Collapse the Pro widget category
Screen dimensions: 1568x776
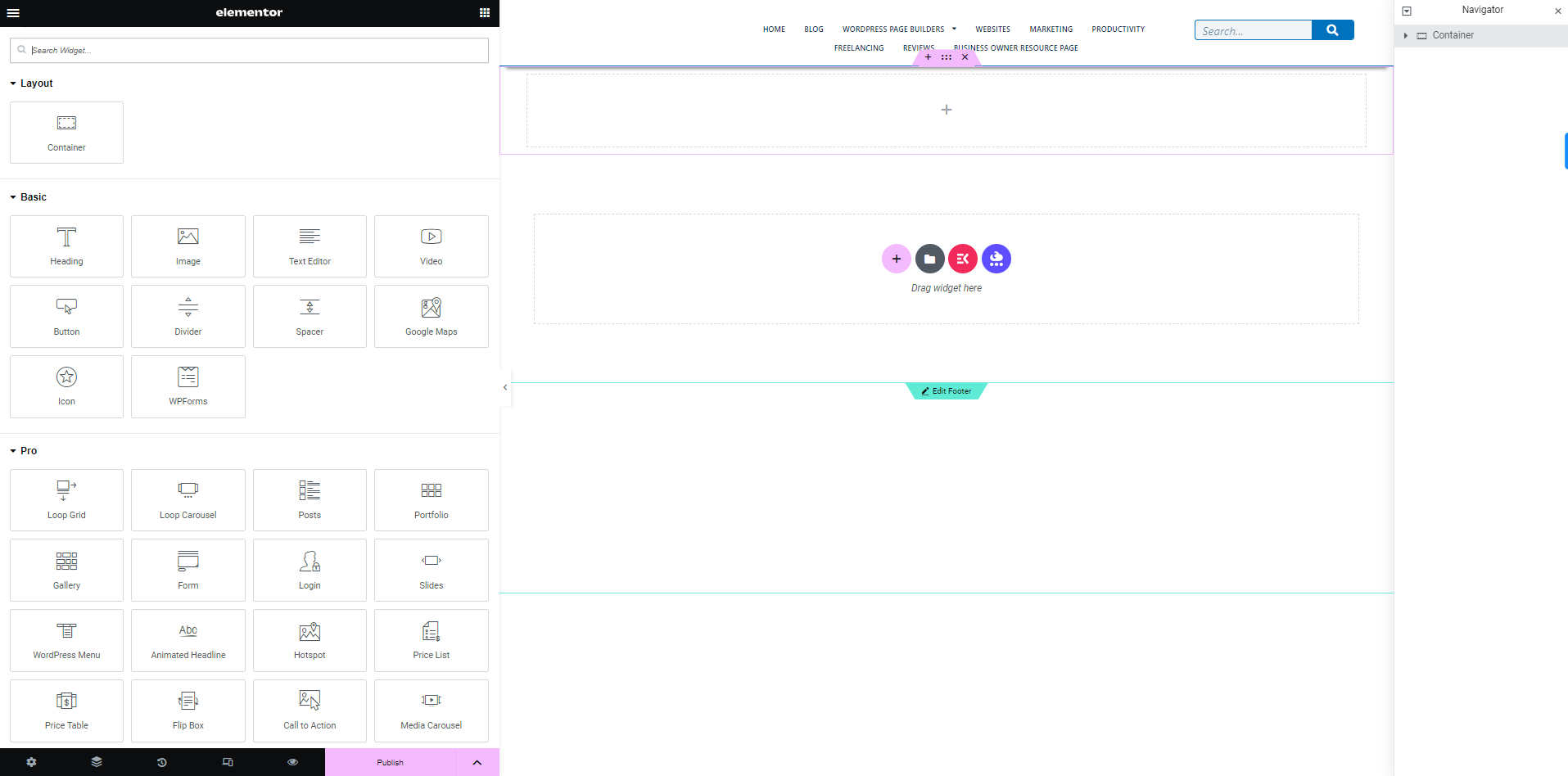coord(23,451)
